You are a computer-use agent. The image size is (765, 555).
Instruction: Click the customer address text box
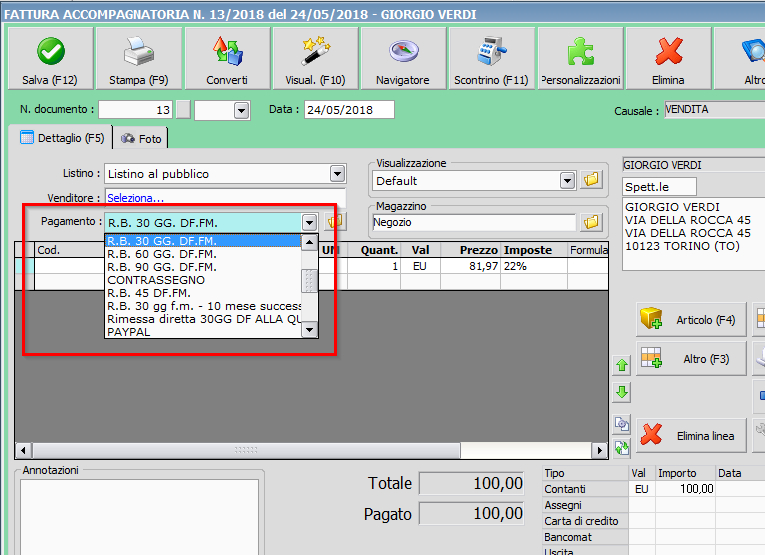(x=694, y=234)
